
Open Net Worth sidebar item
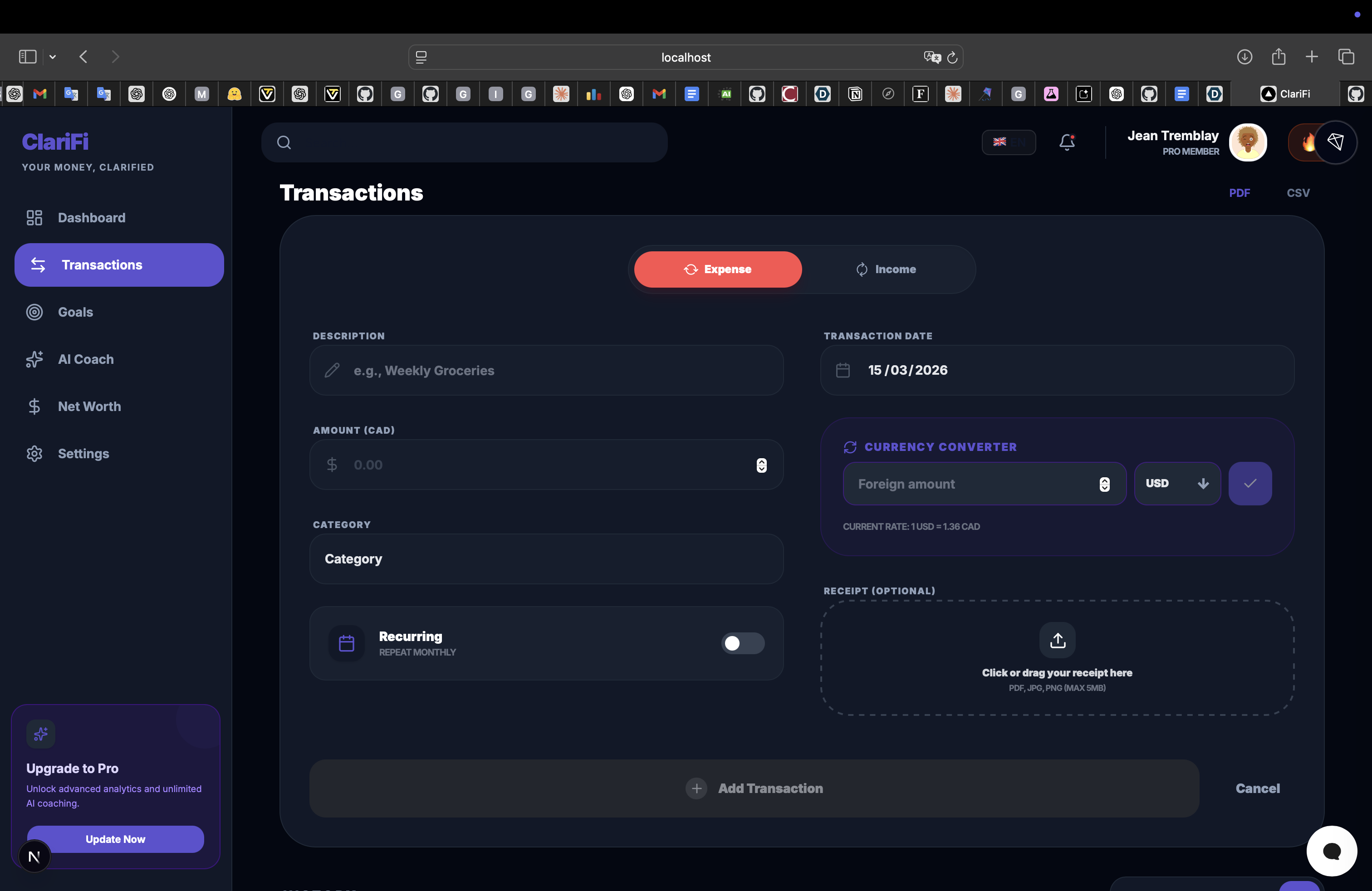coord(89,406)
